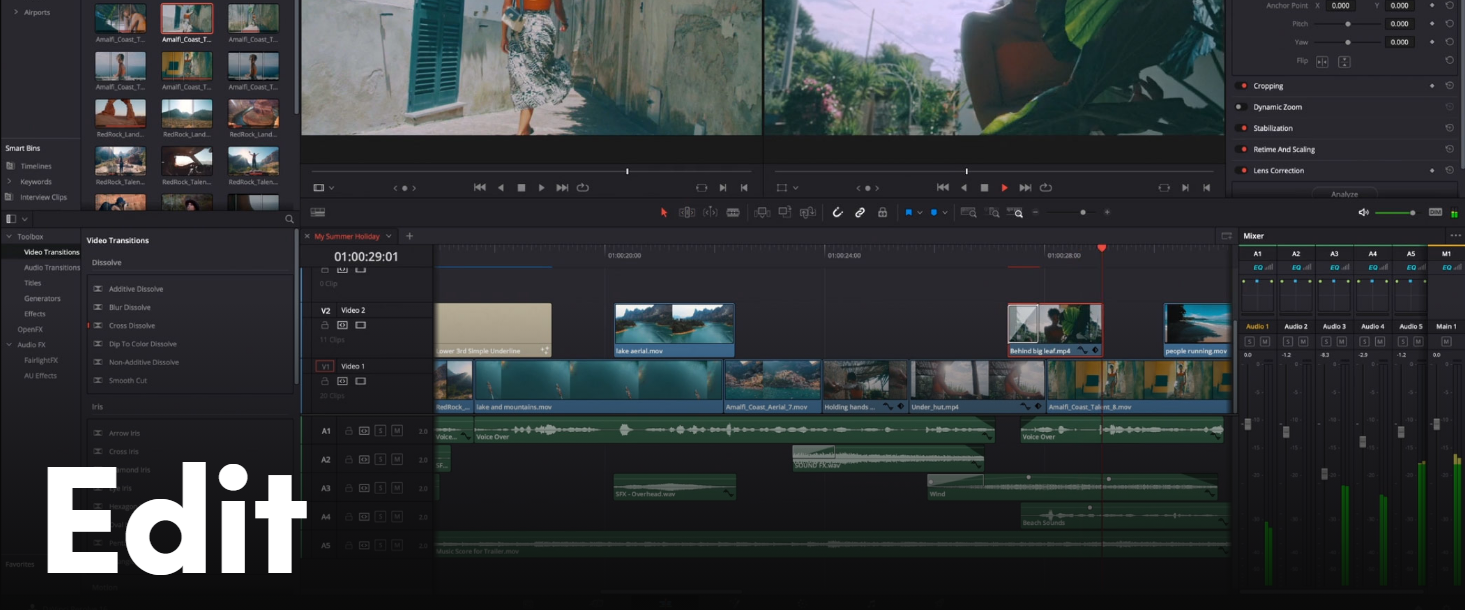Adjust the timeline zoom slider
The height and width of the screenshot is (610, 1465).
pyautogui.click(x=1082, y=212)
